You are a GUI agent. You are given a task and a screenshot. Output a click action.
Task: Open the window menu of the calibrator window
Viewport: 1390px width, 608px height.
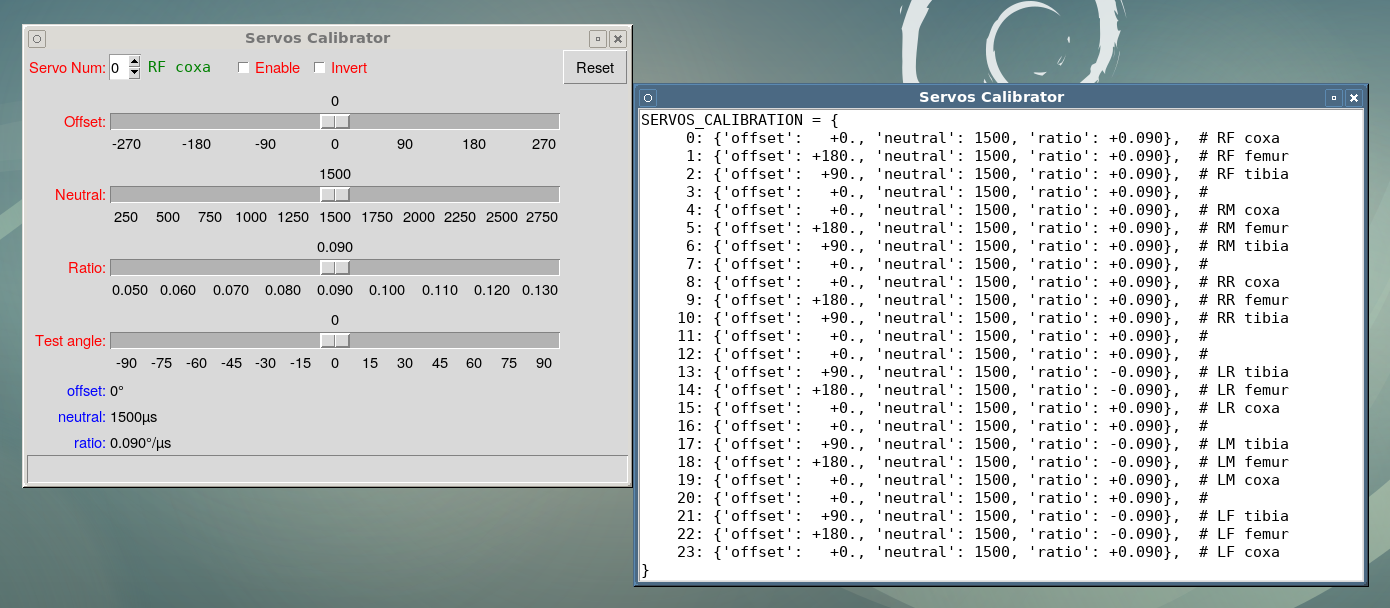coord(36,38)
